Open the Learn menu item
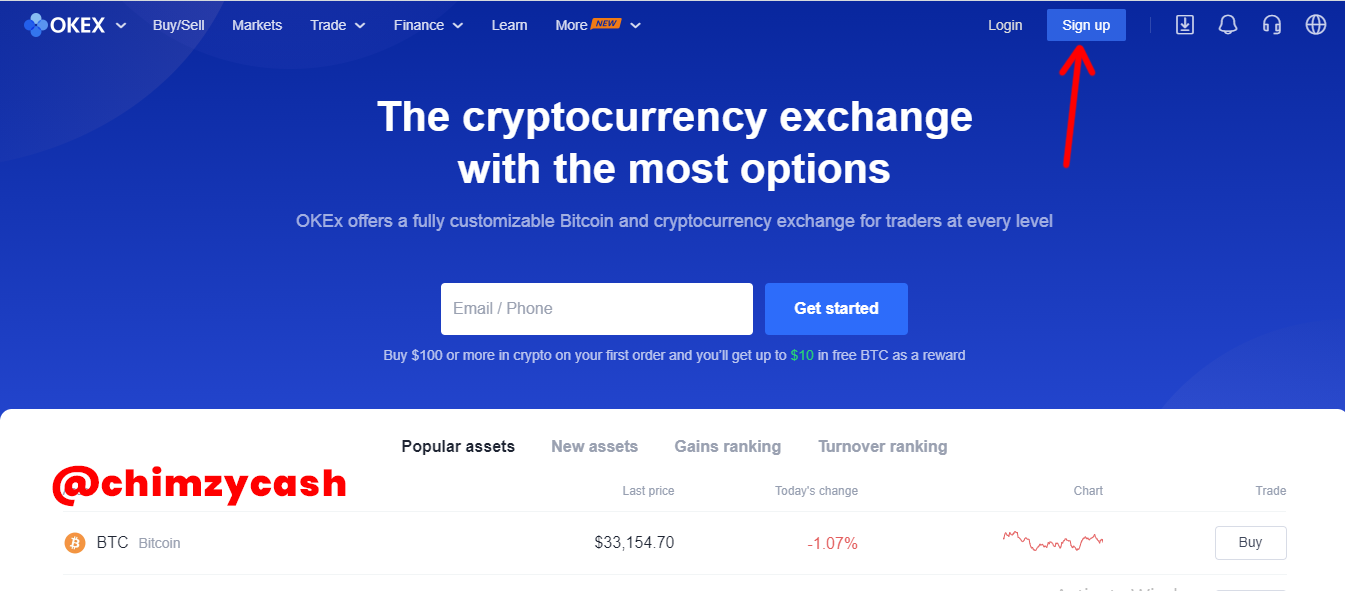Viewport: 1345px width, 591px height. pyautogui.click(x=509, y=25)
